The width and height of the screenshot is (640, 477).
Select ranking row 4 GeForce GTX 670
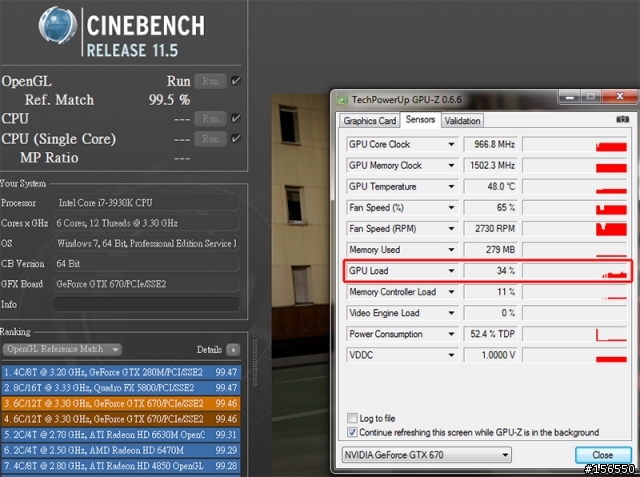[121, 419]
